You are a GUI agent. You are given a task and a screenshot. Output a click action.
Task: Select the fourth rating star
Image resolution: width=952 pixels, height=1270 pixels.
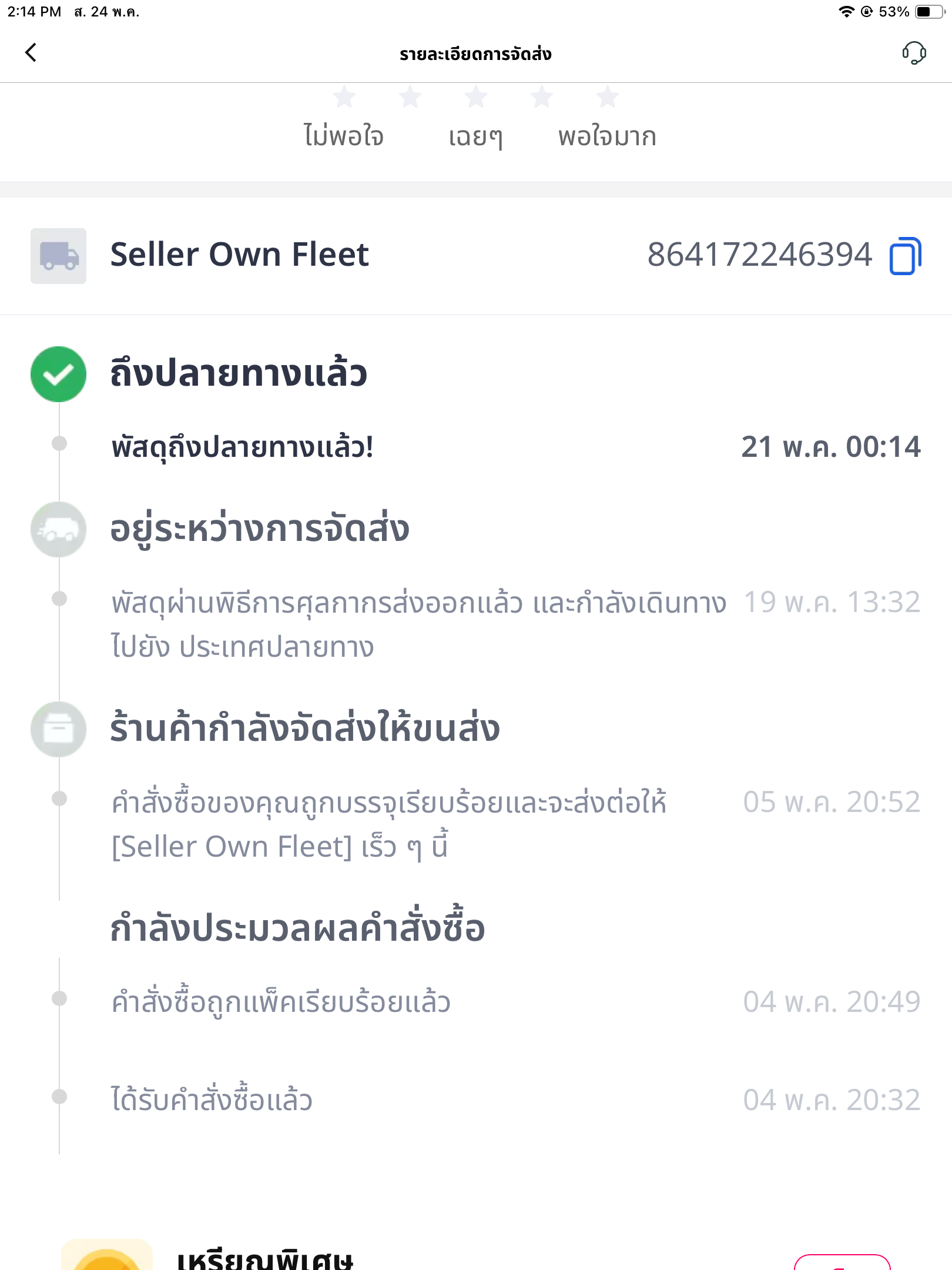[x=542, y=97]
